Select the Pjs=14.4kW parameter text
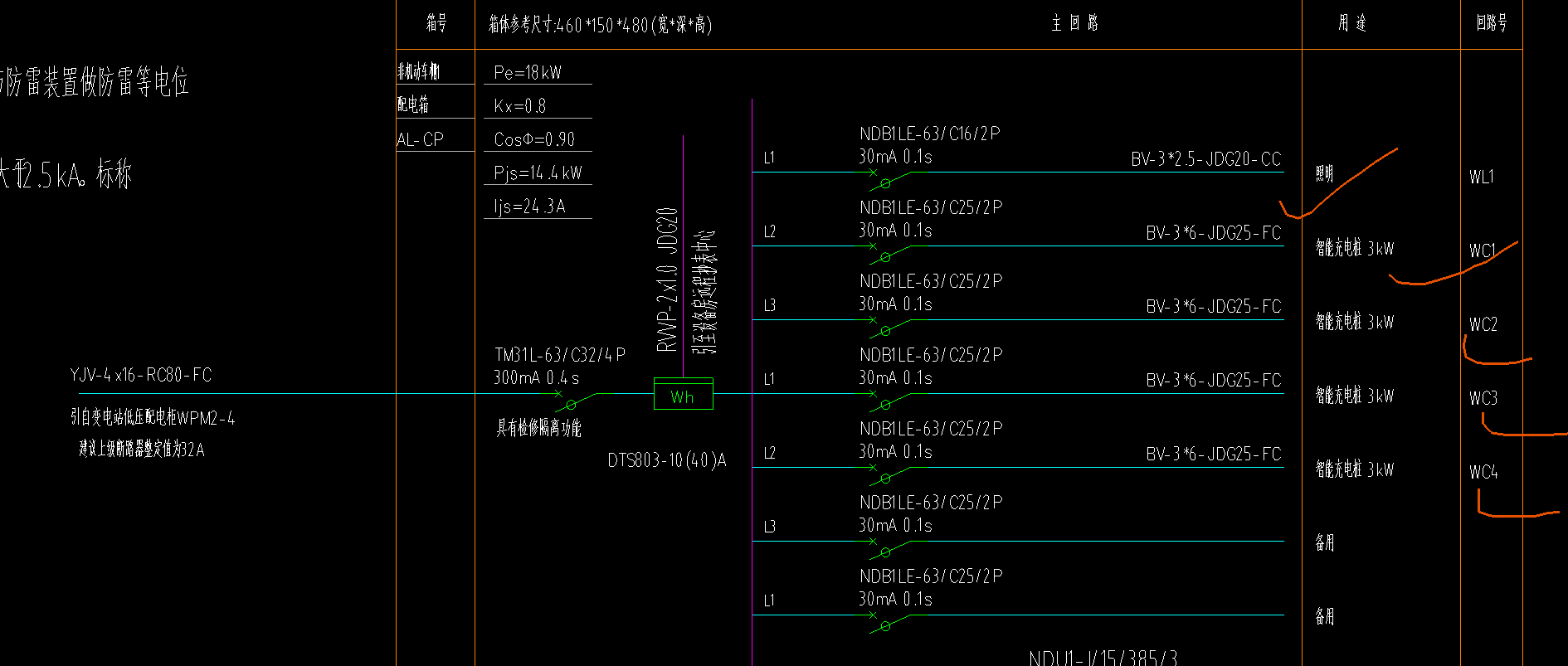 (x=538, y=173)
